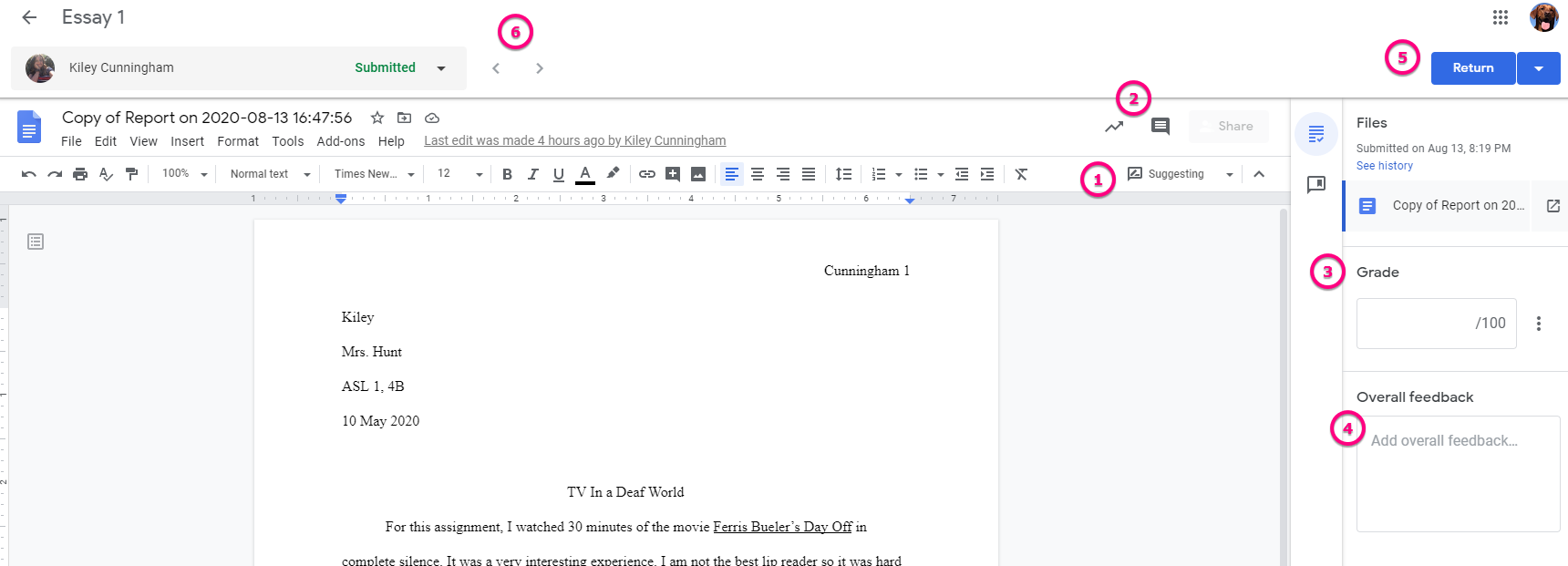Click the paint format roller icon

pos(131,174)
